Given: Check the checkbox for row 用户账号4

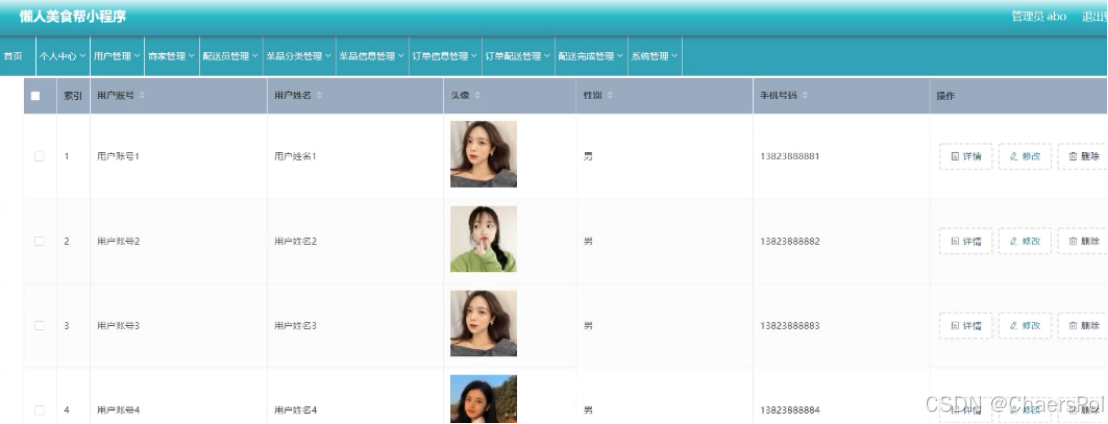Looking at the screenshot, I should click(x=39, y=411).
